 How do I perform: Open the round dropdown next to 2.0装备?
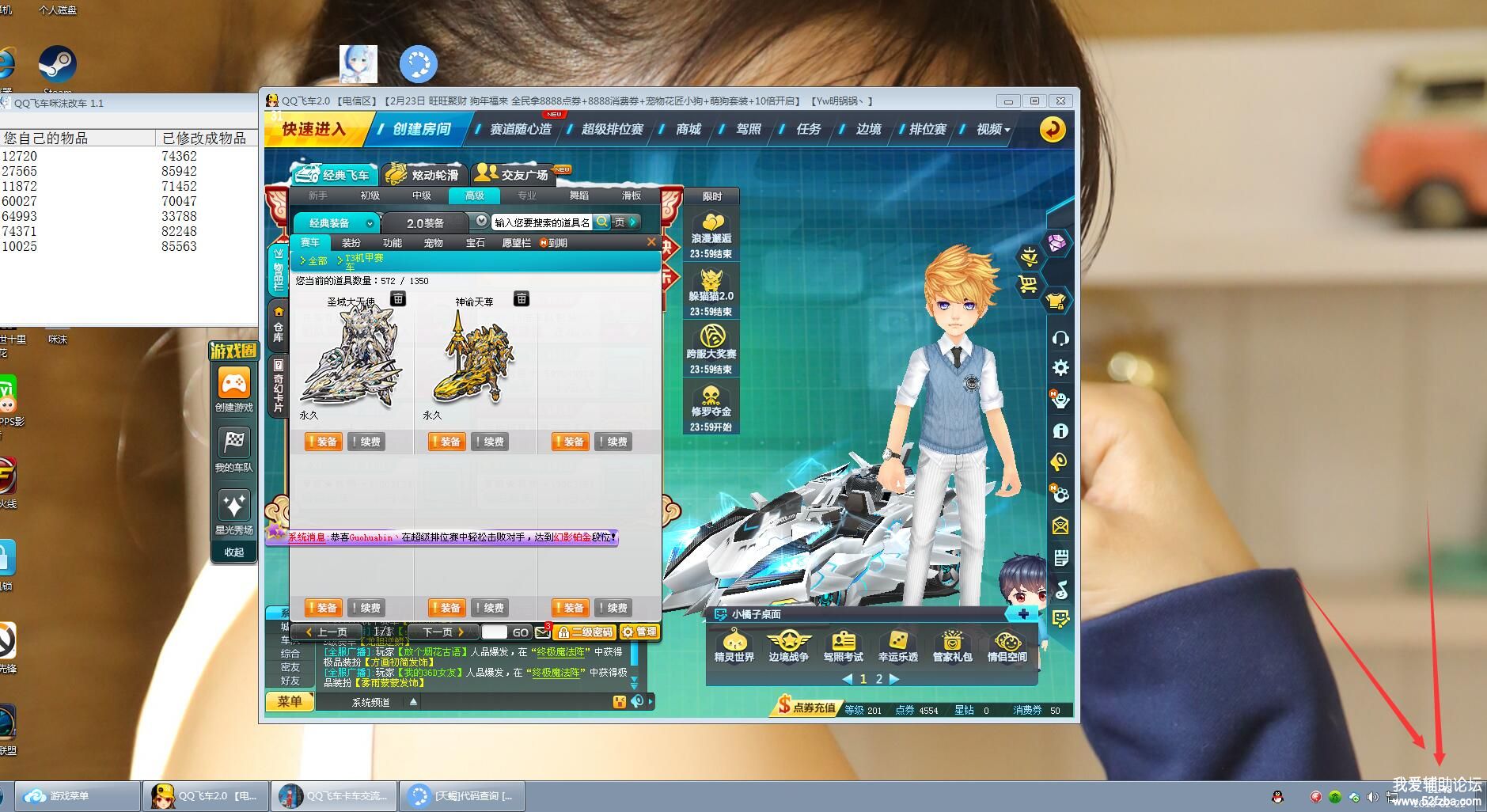click(481, 221)
